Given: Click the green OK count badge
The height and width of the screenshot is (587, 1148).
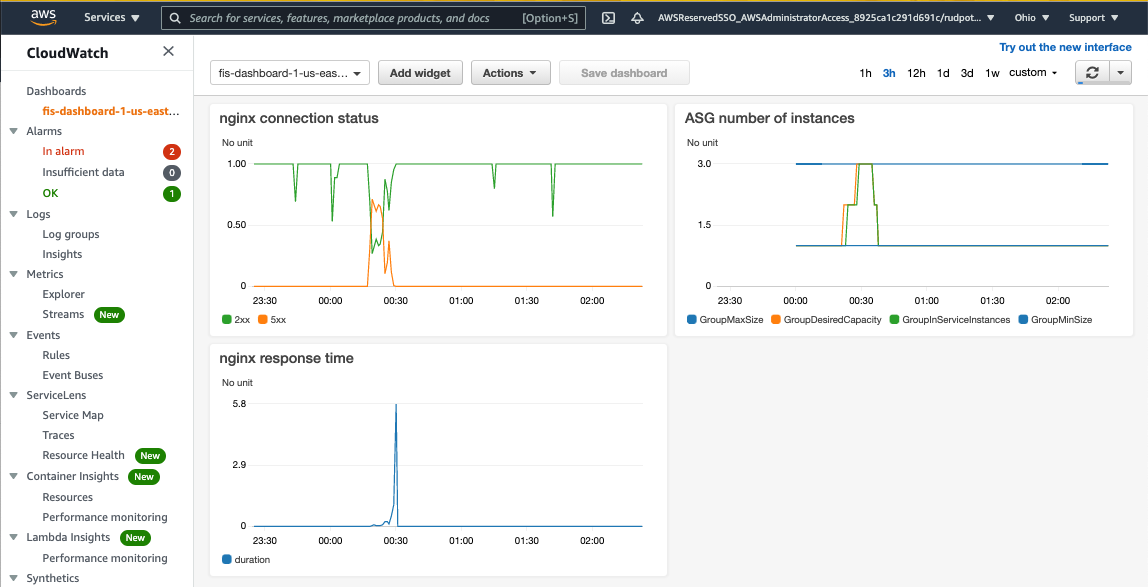Looking at the screenshot, I should (x=171, y=194).
